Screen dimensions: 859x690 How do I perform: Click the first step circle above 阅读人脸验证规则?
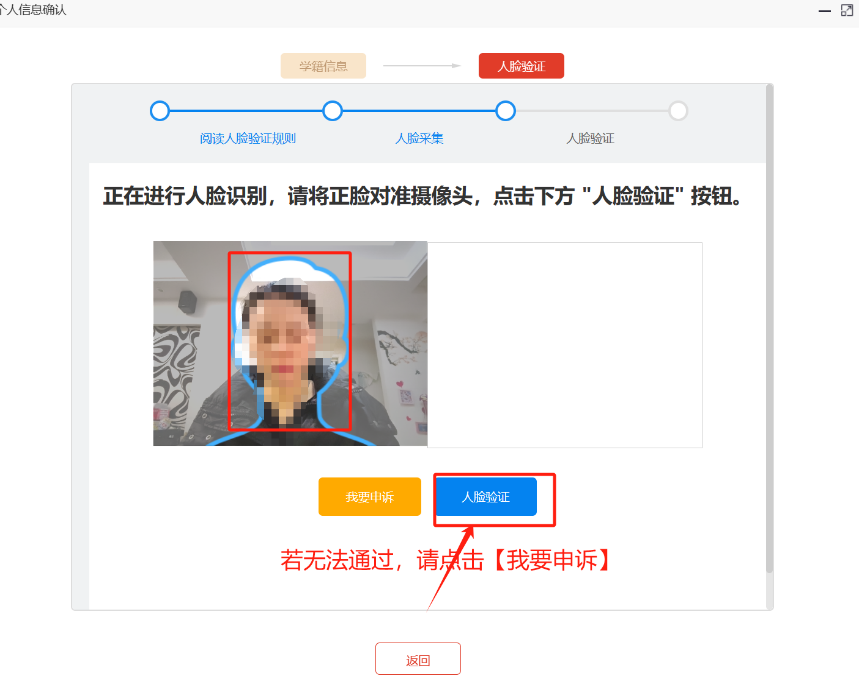160,111
